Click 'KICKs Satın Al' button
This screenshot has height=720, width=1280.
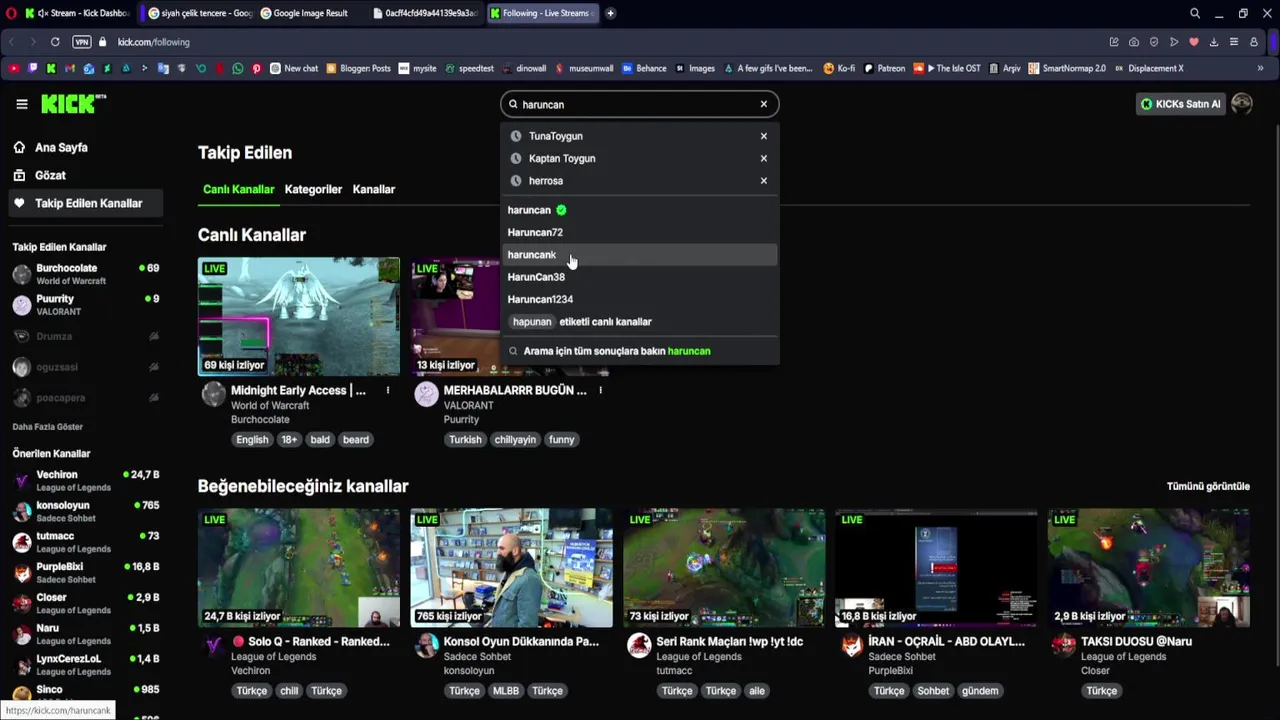[x=1181, y=104]
